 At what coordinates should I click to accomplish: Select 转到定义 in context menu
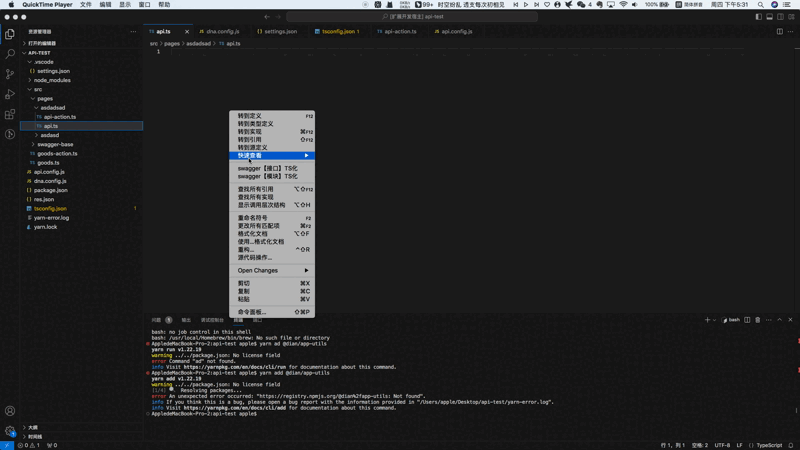(x=272, y=116)
